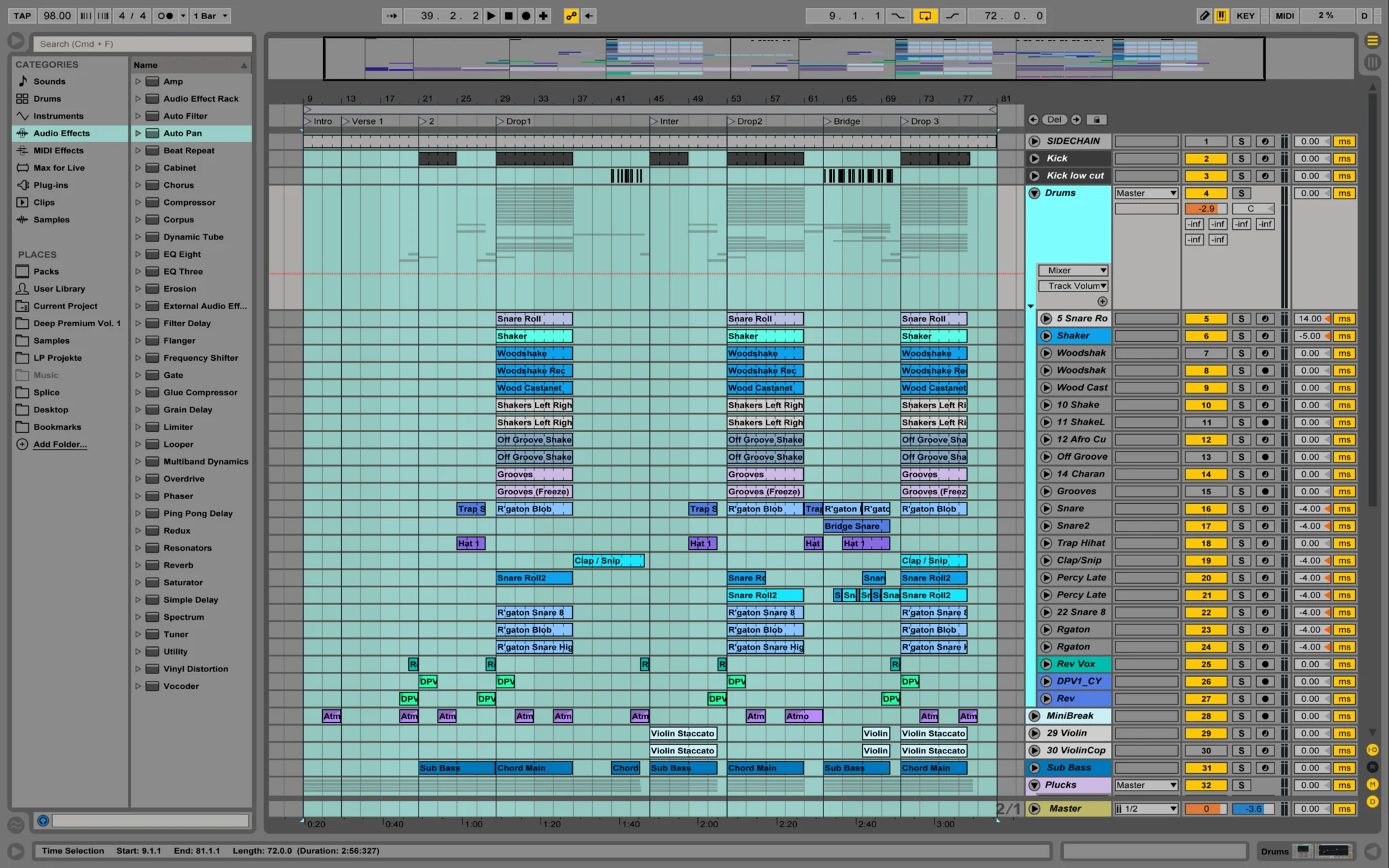Screen dimensions: 1389x868
Task: Click the browser search field
Action: click(142, 44)
